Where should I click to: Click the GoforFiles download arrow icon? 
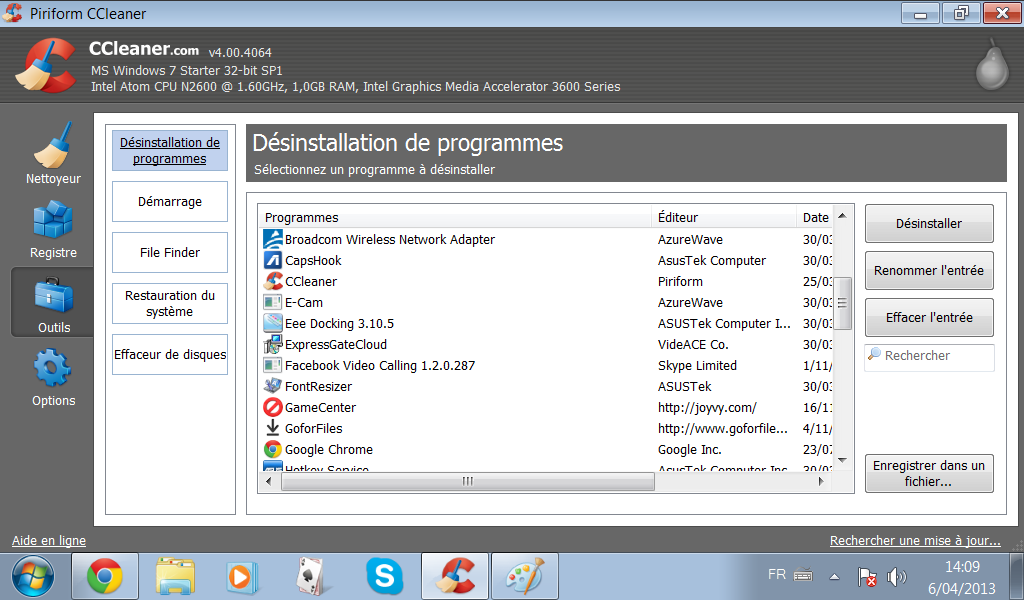click(x=272, y=428)
